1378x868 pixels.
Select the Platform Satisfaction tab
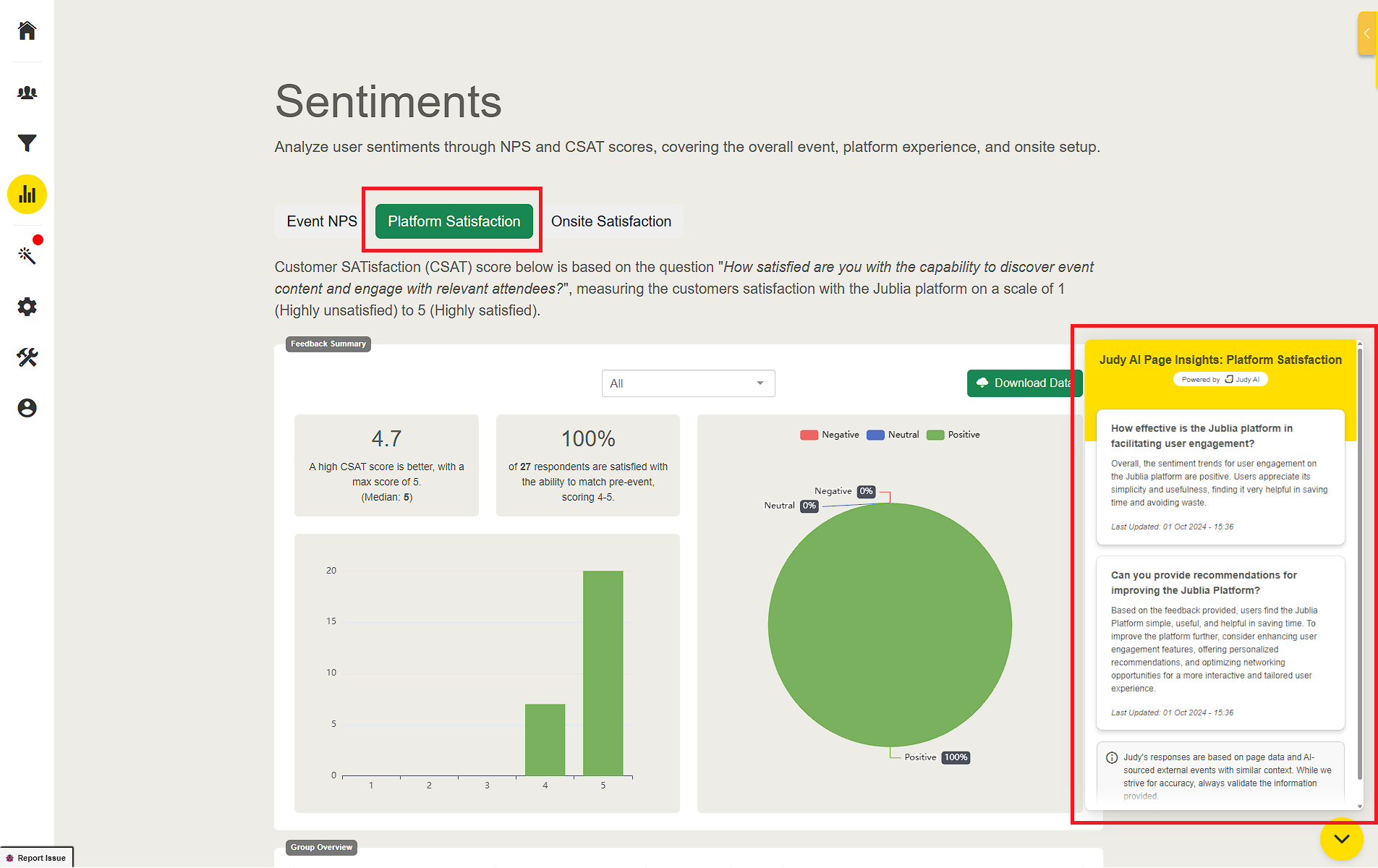click(x=454, y=221)
